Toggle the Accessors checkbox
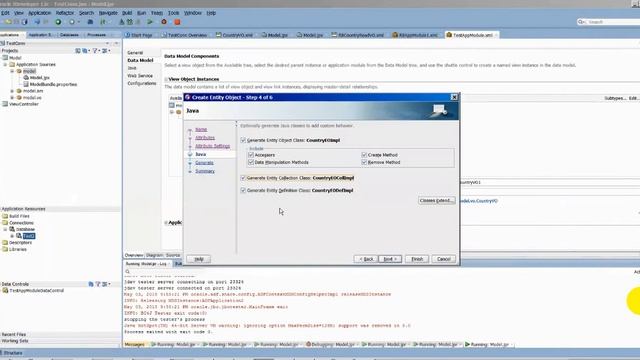 251,155
